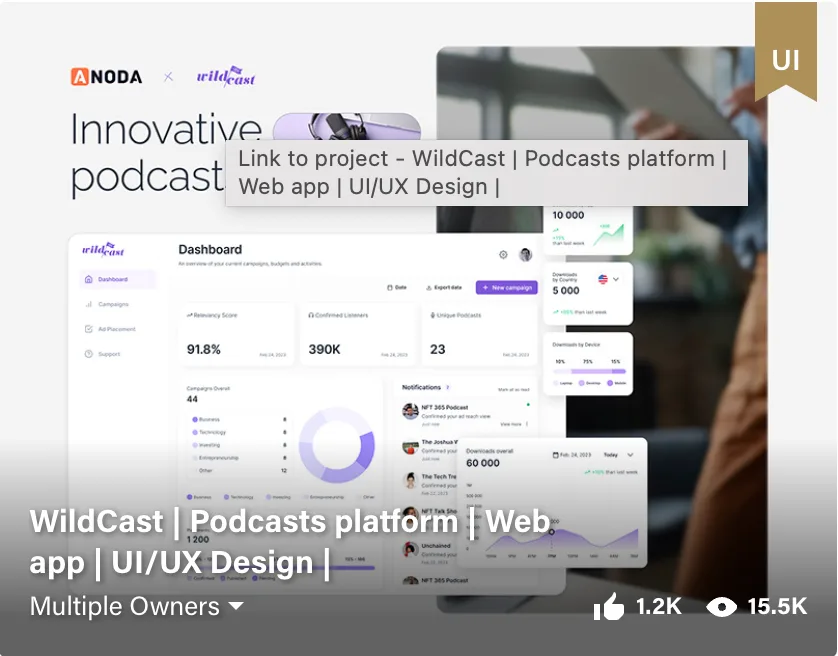Click the gold UI ribbon badge
This screenshot has height=656, width=838.
pyautogui.click(x=786, y=51)
